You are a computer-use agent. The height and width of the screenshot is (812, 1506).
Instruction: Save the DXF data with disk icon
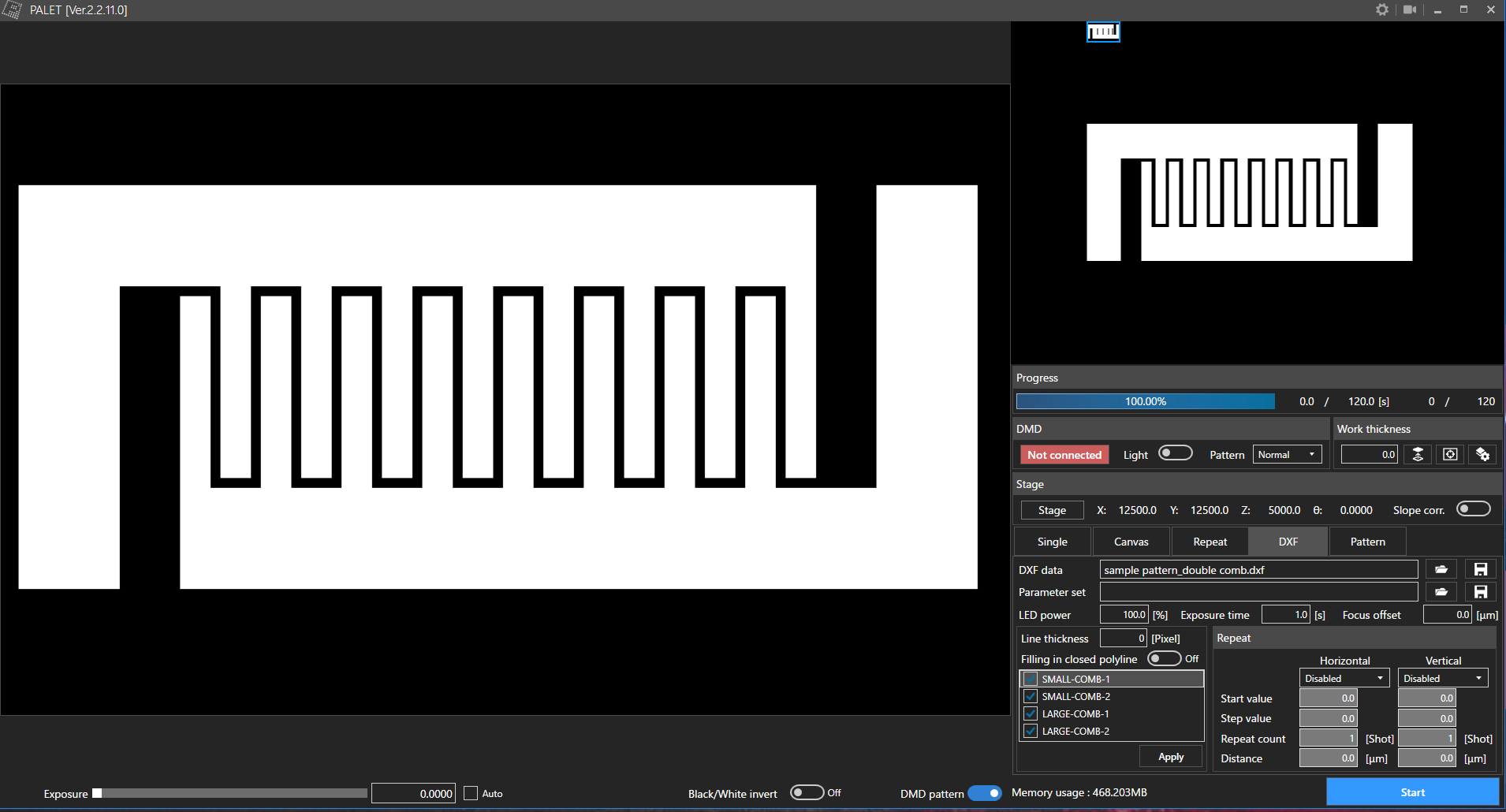click(1480, 569)
